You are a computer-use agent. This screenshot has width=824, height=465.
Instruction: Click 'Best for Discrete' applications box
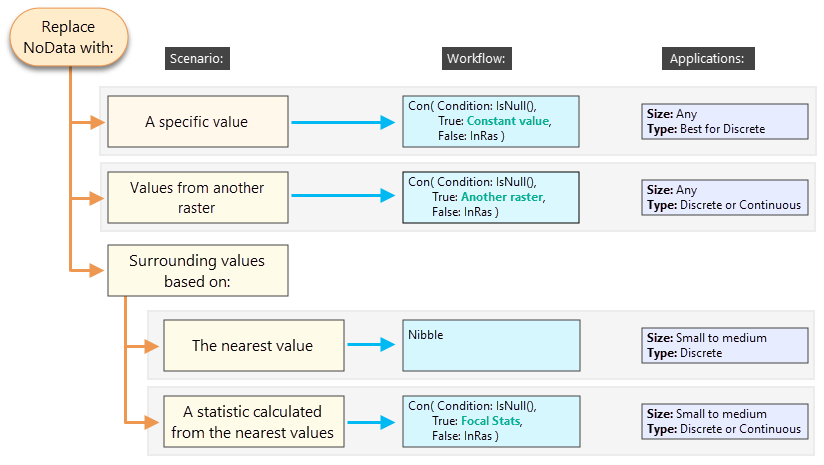click(x=724, y=122)
